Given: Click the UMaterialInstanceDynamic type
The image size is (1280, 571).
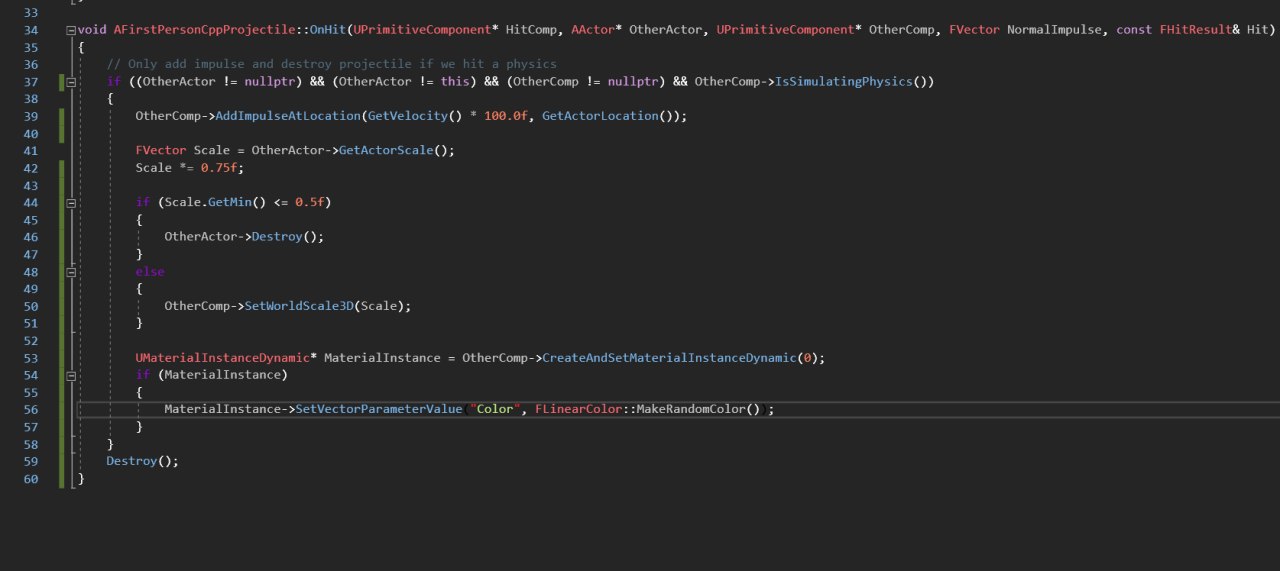Looking at the screenshot, I should pyautogui.click(x=223, y=358).
